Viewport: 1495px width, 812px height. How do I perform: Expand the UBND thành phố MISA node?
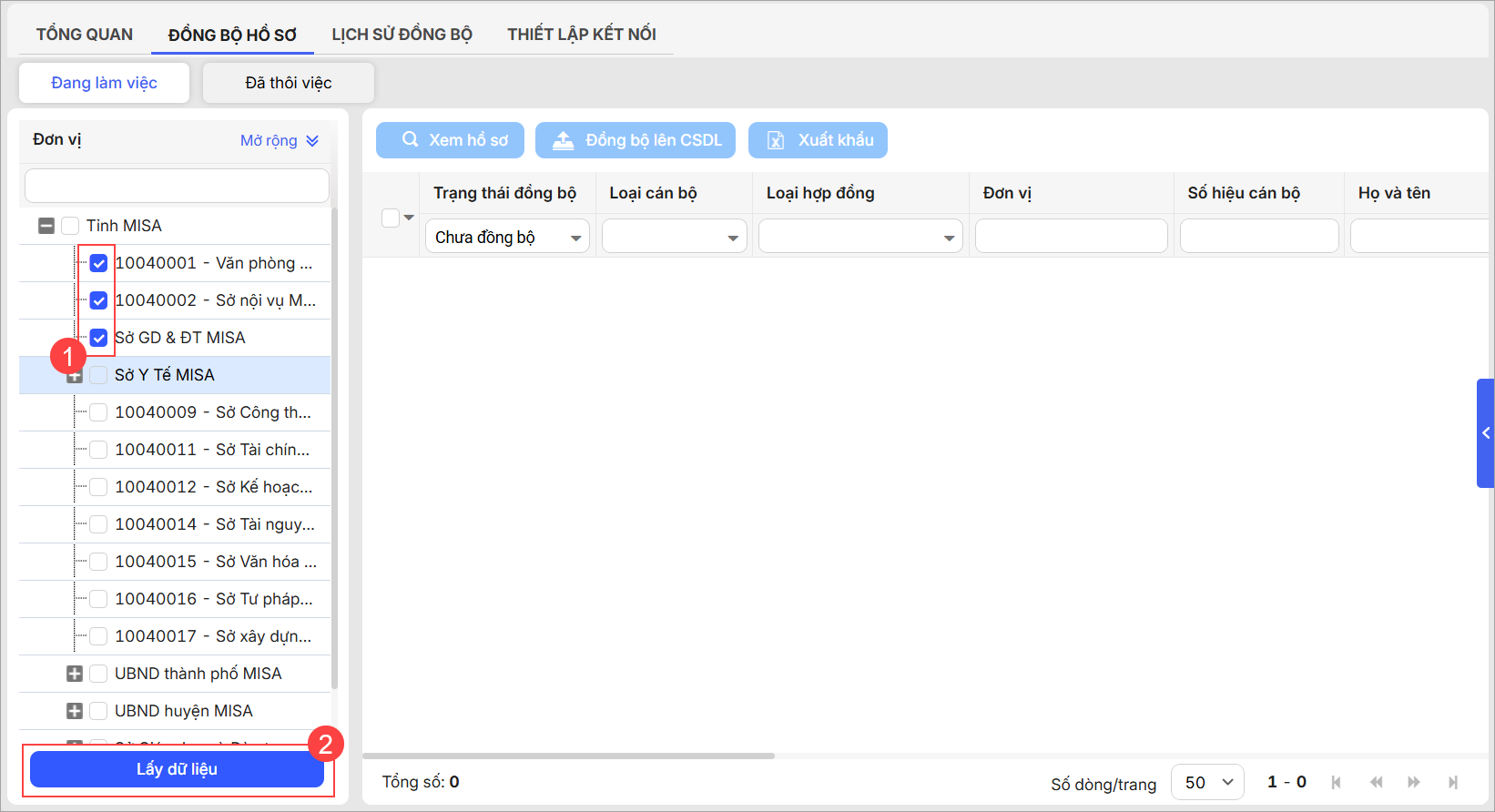(x=75, y=674)
